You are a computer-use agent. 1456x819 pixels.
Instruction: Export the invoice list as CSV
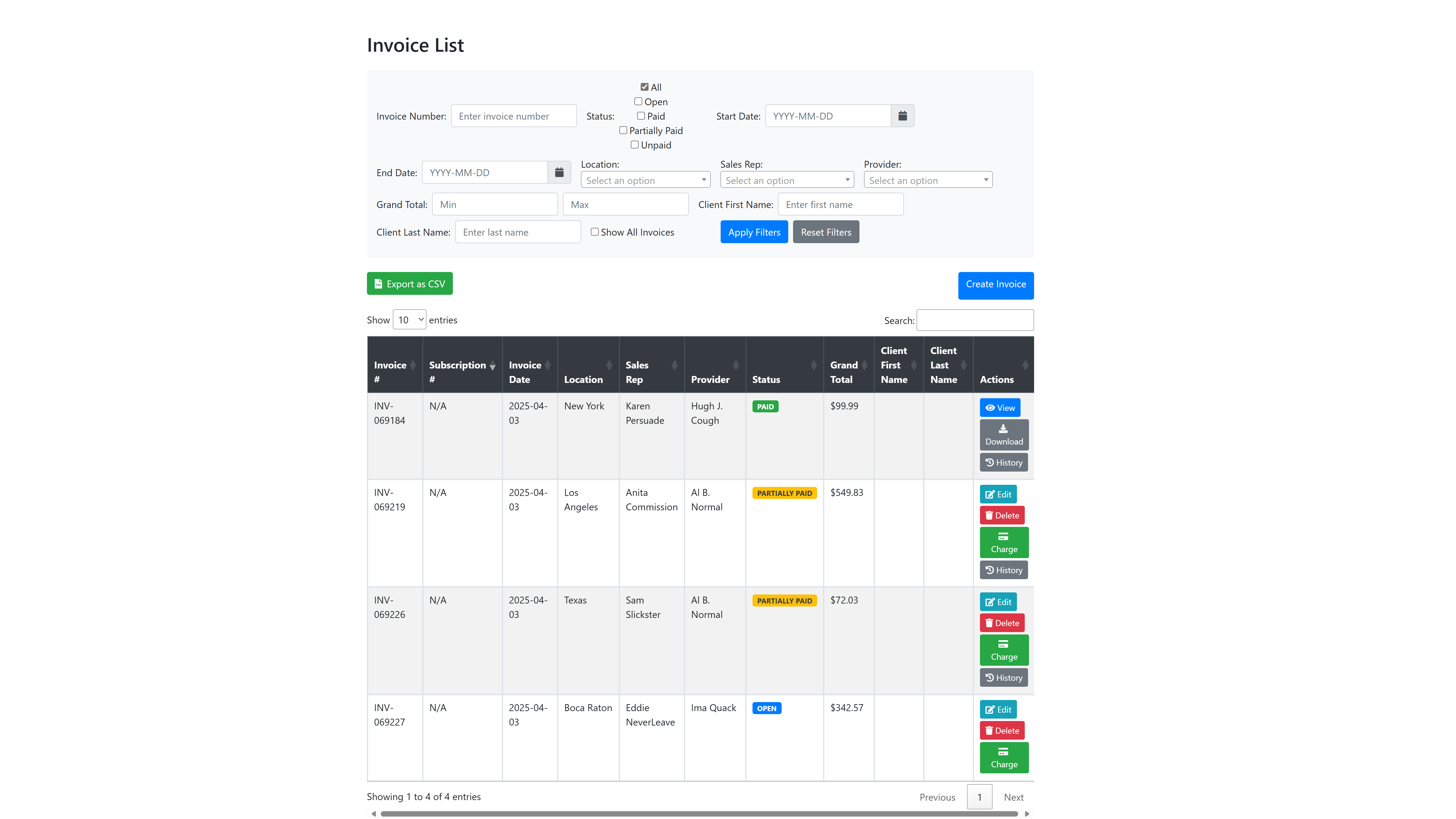click(409, 284)
